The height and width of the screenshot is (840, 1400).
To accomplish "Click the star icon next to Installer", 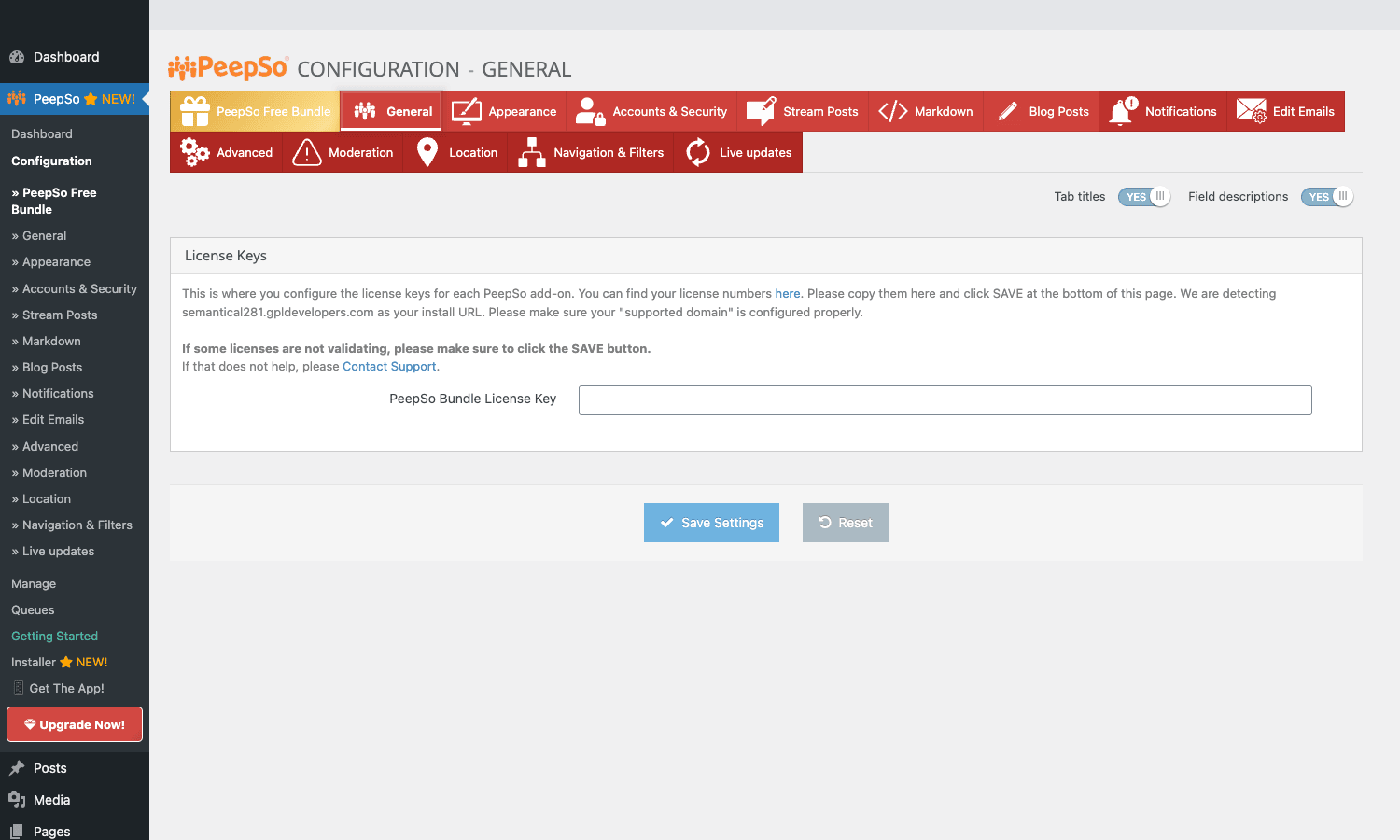I will click(x=66, y=662).
